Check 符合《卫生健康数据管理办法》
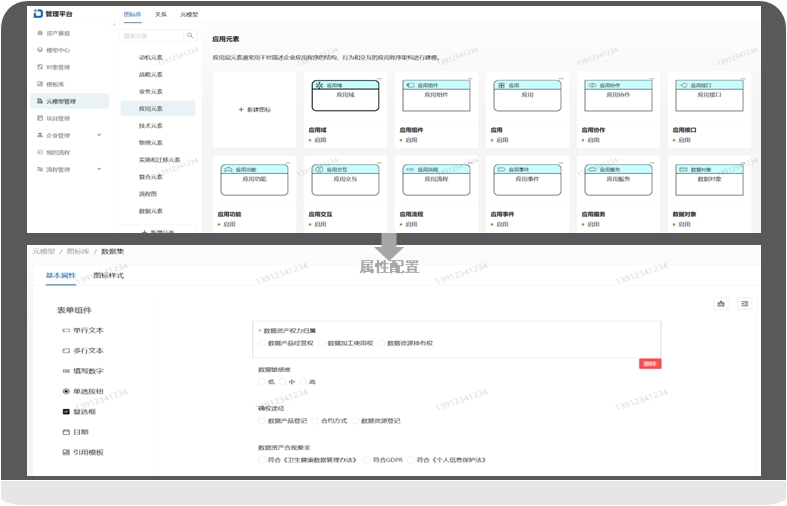The height and width of the screenshot is (506, 787). point(261,460)
